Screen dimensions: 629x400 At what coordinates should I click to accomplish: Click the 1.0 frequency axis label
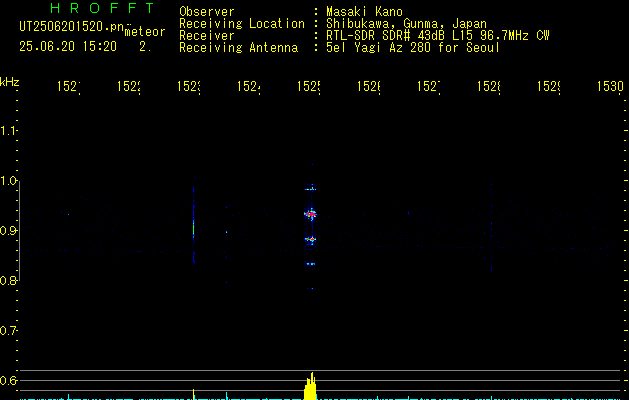(x=8, y=181)
